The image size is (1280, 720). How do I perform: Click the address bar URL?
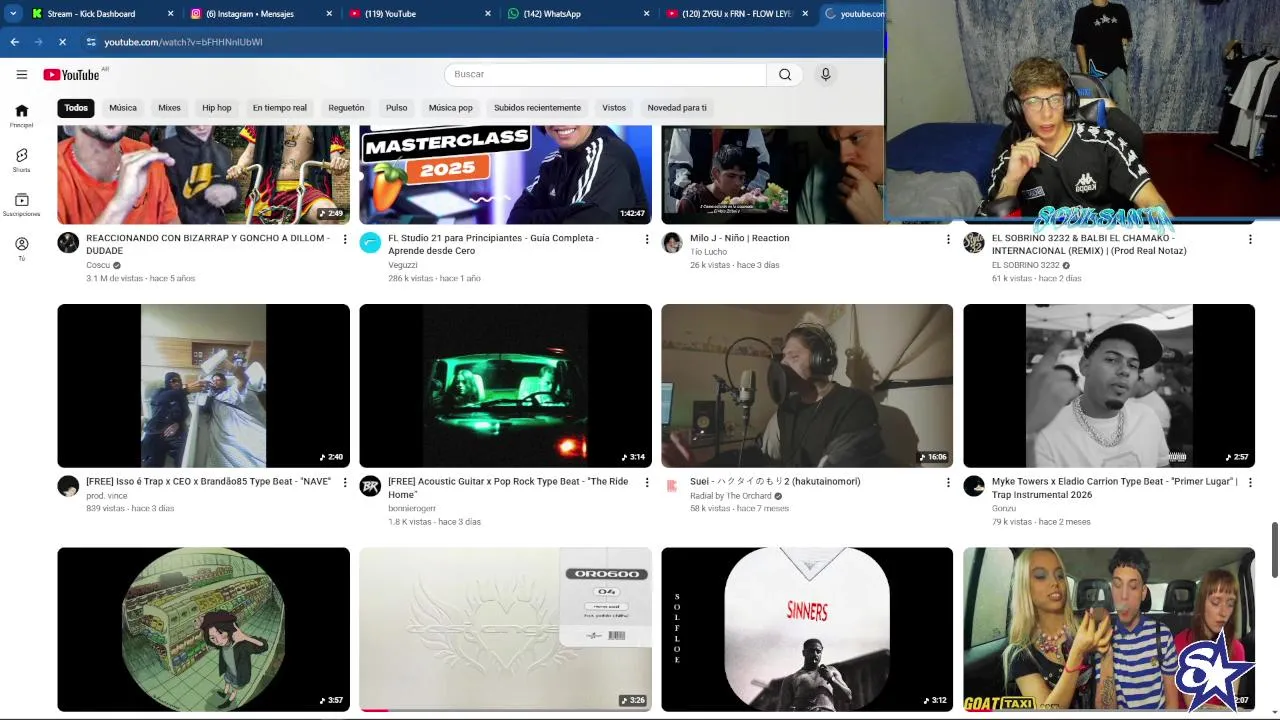click(183, 42)
